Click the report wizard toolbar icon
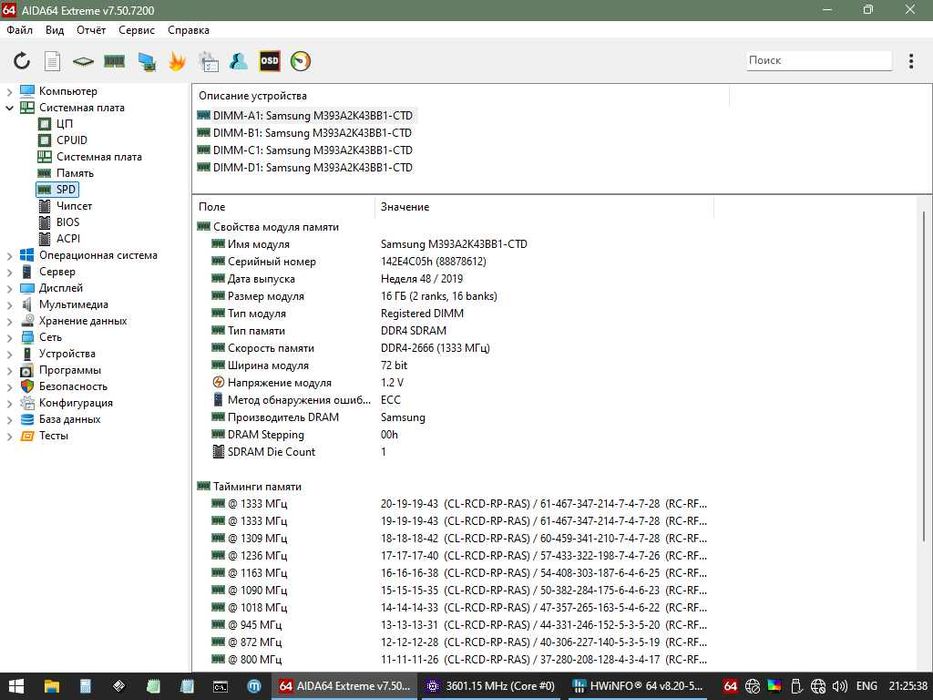Image resolution: width=933 pixels, height=700 pixels. tap(208, 61)
